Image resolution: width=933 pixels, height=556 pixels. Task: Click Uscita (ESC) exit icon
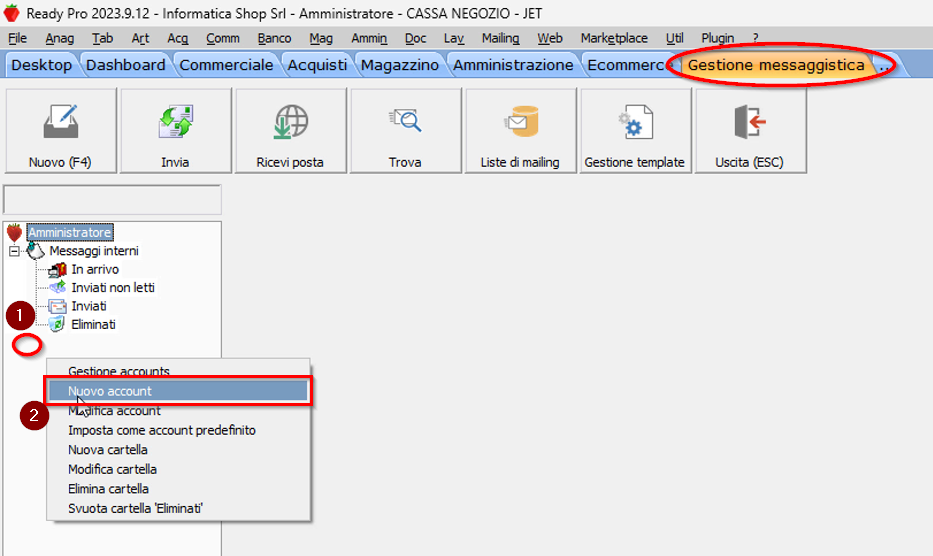(x=750, y=121)
